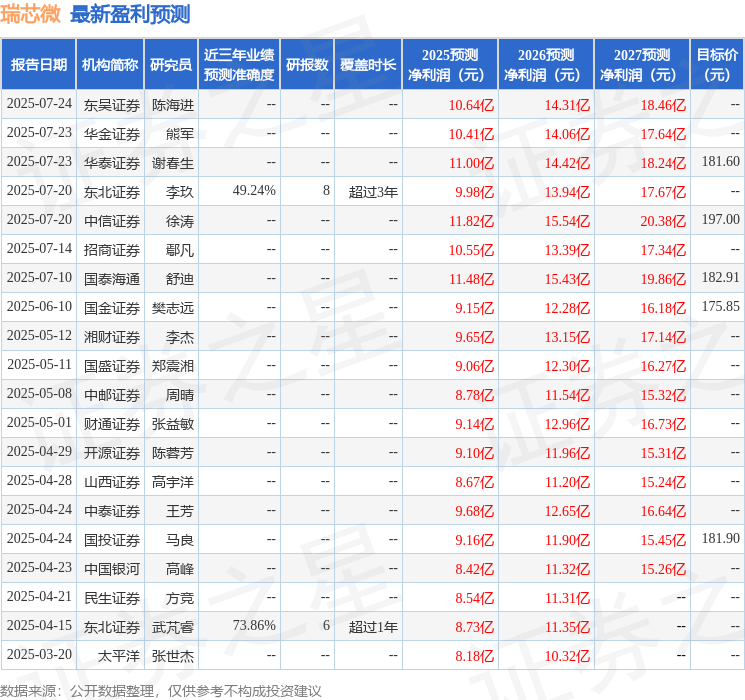The image size is (745, 700).
Task: Click the 近三年业绩预测准确度 column header
Action: pyautogui.click(x=239, y=65)
